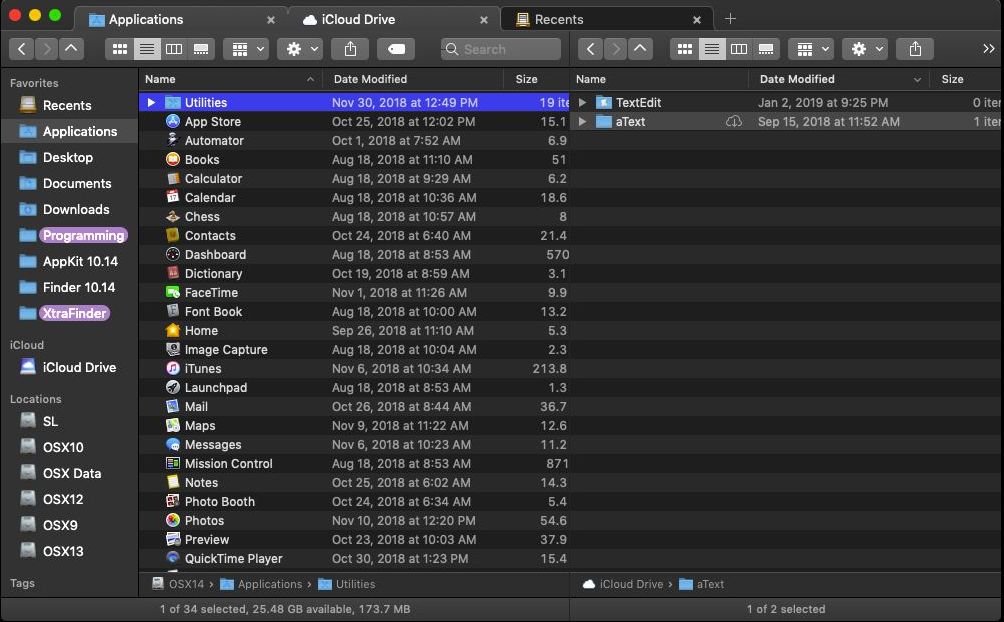Select the Chess application icon

[173, 217]
